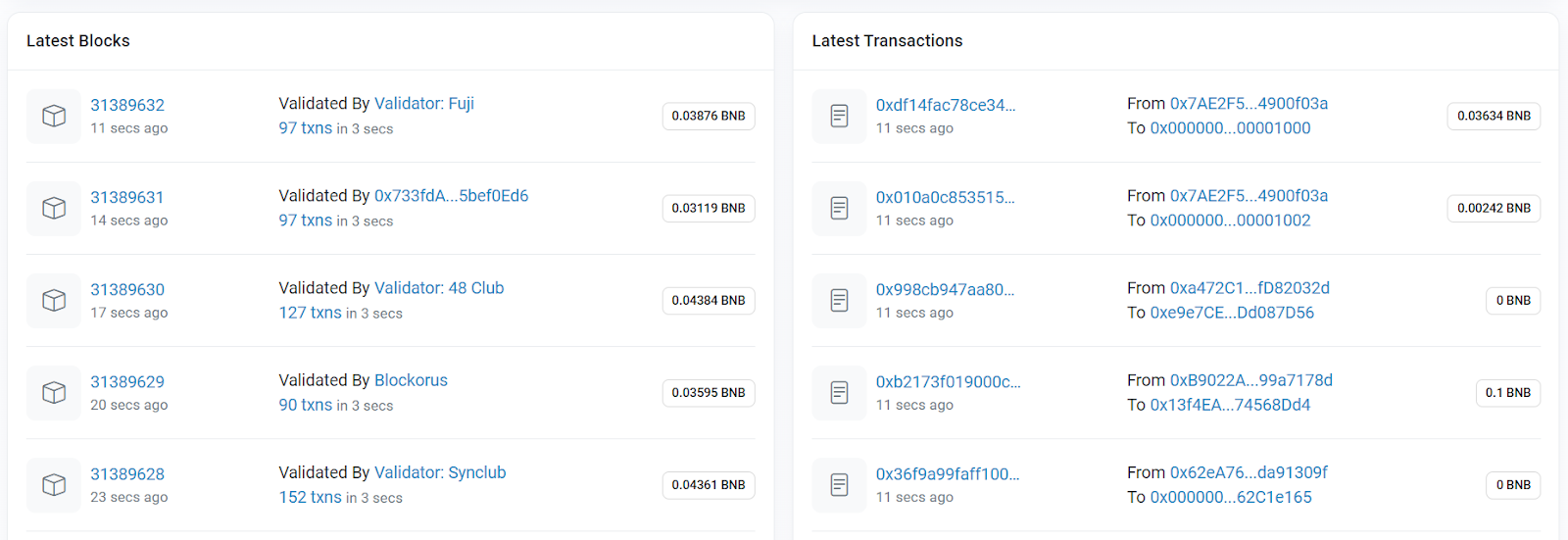The height and width of the screenshot is (540, 1568).
Task: Click the document icon beside transaction 0x36f9a99faff100
Action: 840,485
